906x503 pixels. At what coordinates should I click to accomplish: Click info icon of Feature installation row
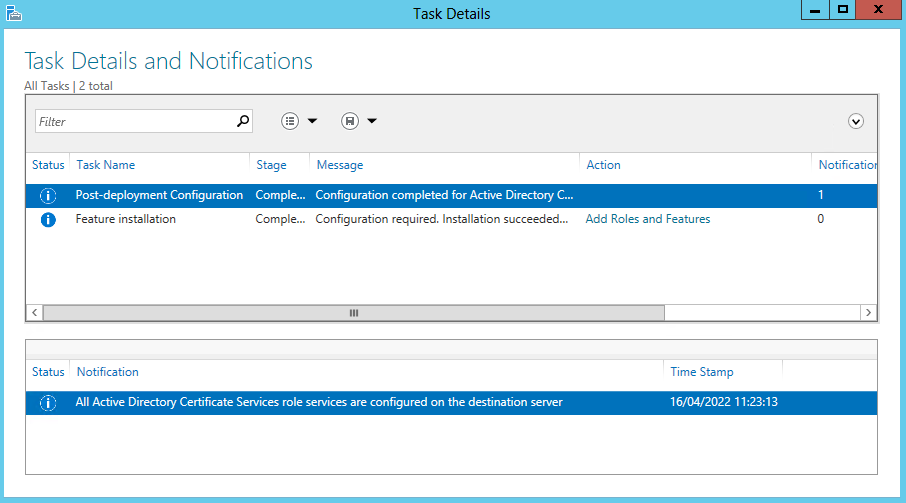tap(48, 219)
